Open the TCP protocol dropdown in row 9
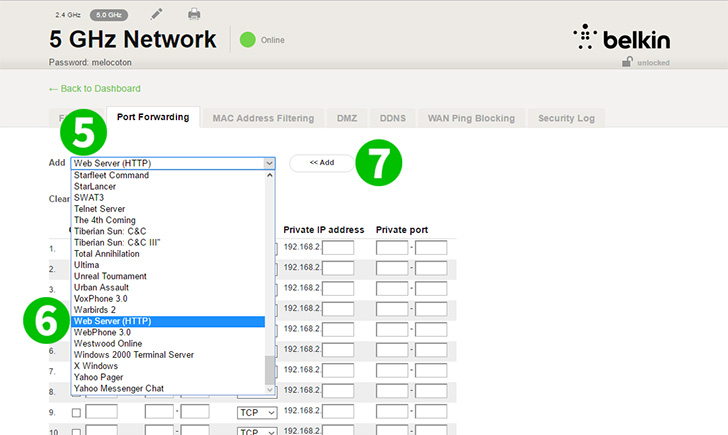The width and height of the screenshot is (728, 435). click(x=257, y=413)
